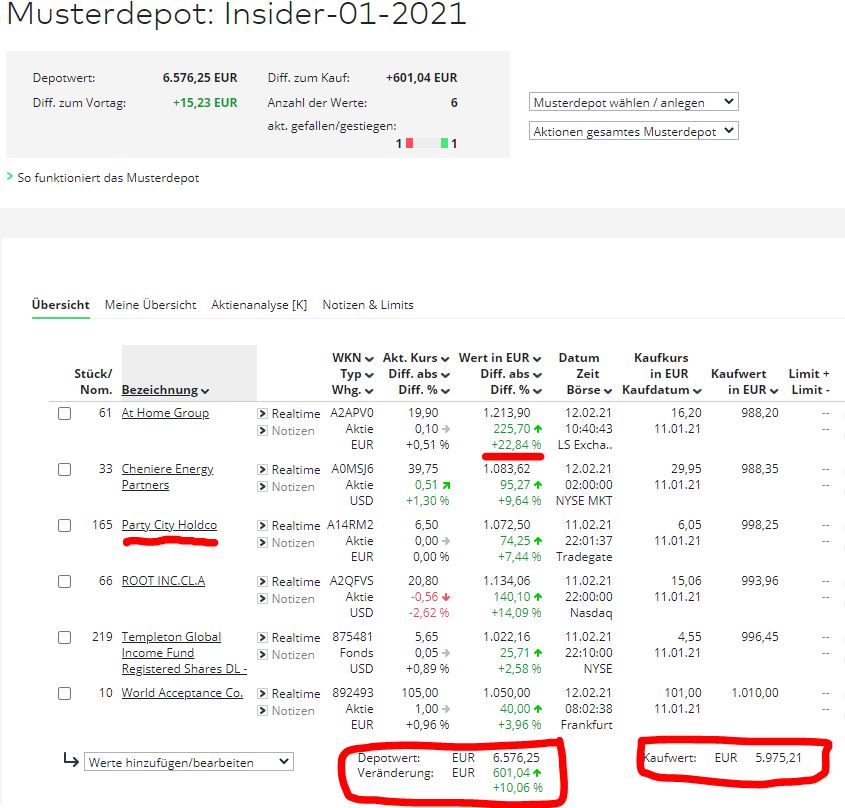Sort by the Typ header
Image resolution: width=845 pixels, height=808 pixels.
click(x=357, y=374)
